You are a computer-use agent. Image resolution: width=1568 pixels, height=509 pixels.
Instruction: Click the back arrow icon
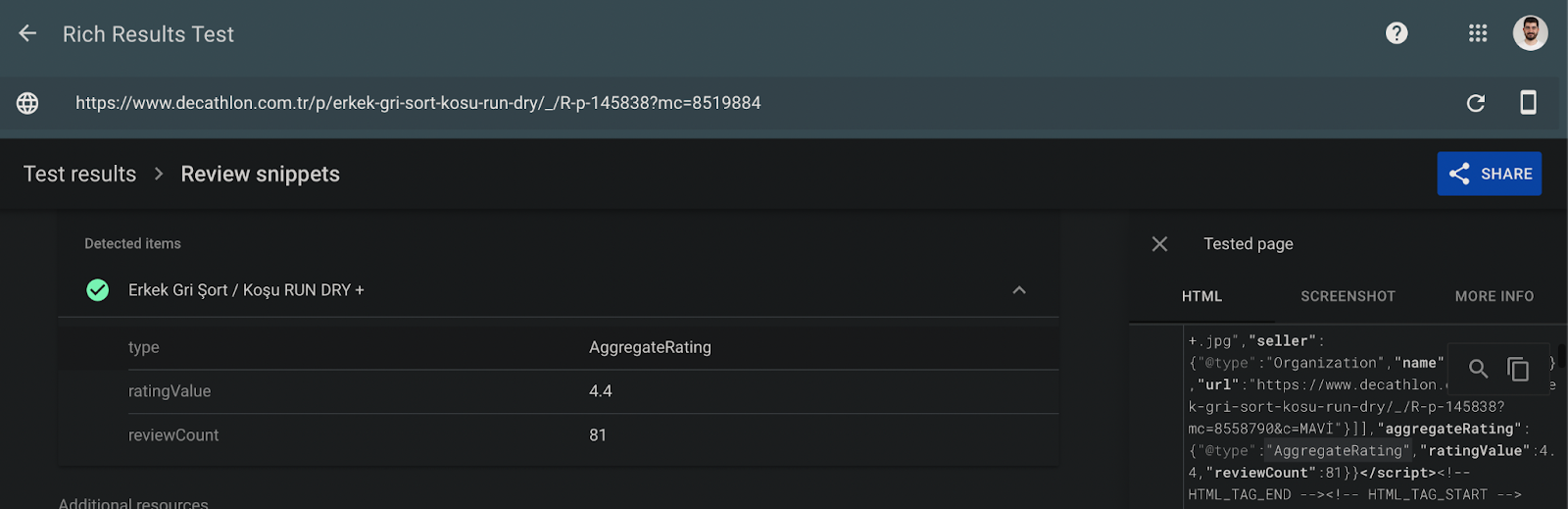[x=27, y=33]
